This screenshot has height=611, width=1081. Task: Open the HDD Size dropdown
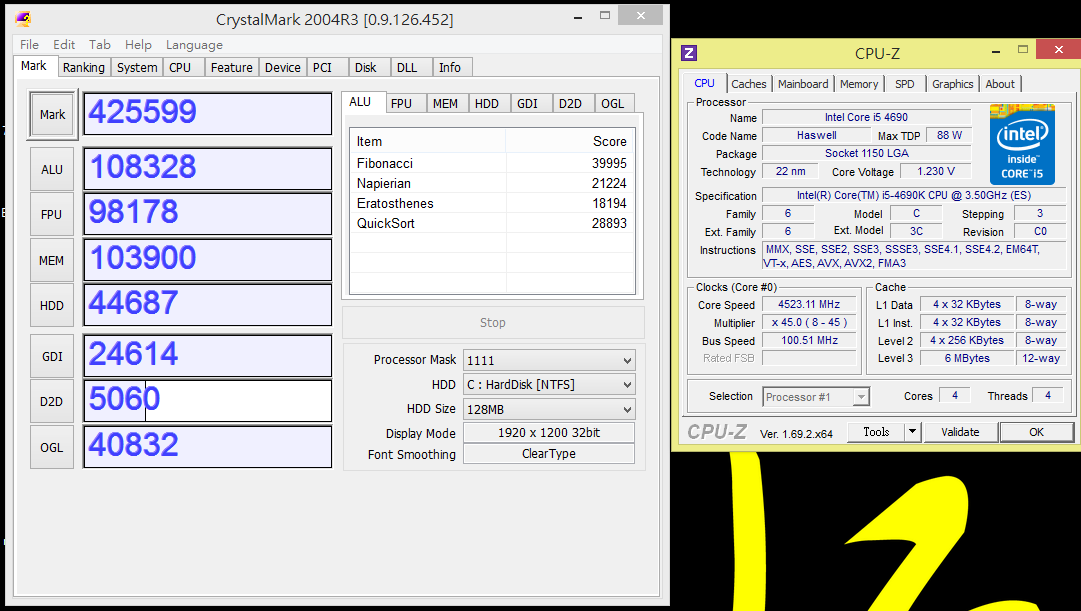(x=549, y=410)
